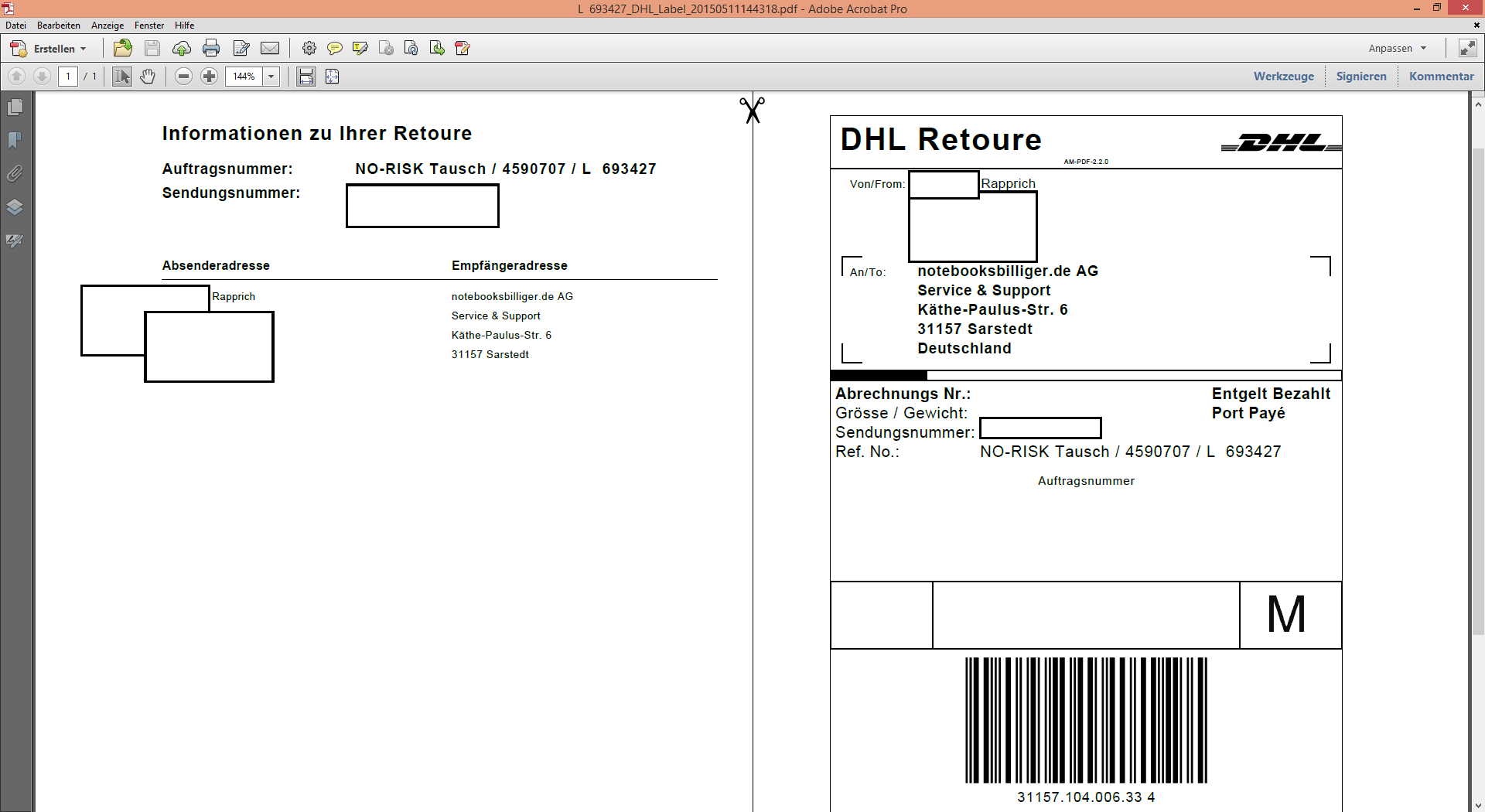Click the scissors cut-line icon
The width and height of the screenshot is (1485, 812).
pos(752,111)
